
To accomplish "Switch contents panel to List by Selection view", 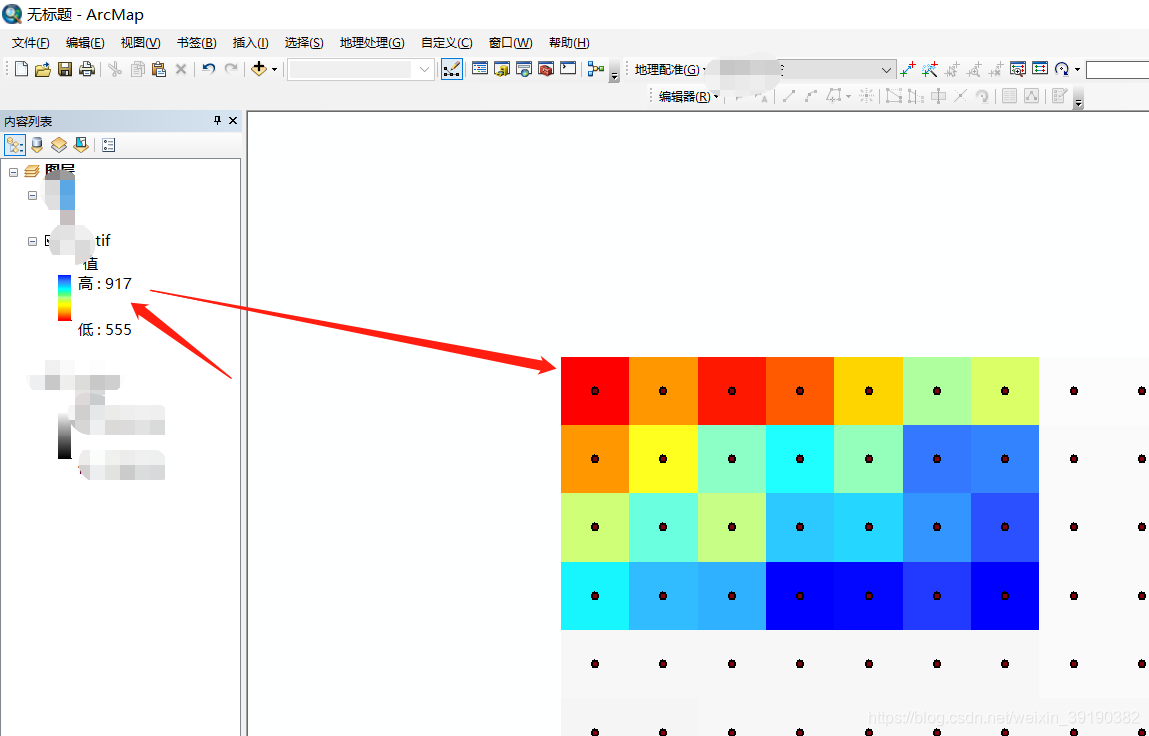I will (81, 144).
